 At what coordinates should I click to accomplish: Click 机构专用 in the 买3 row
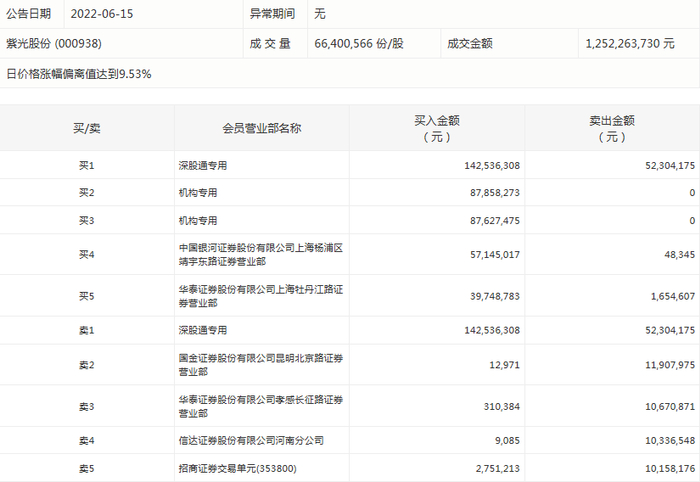click(198, 220)
